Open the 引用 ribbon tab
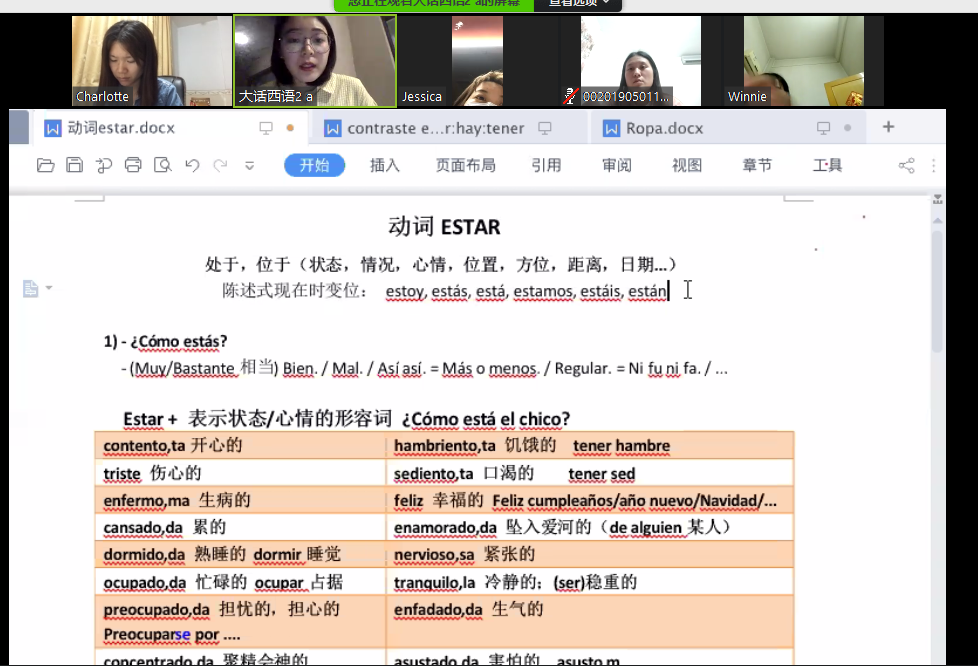 (x=546, y=165)
